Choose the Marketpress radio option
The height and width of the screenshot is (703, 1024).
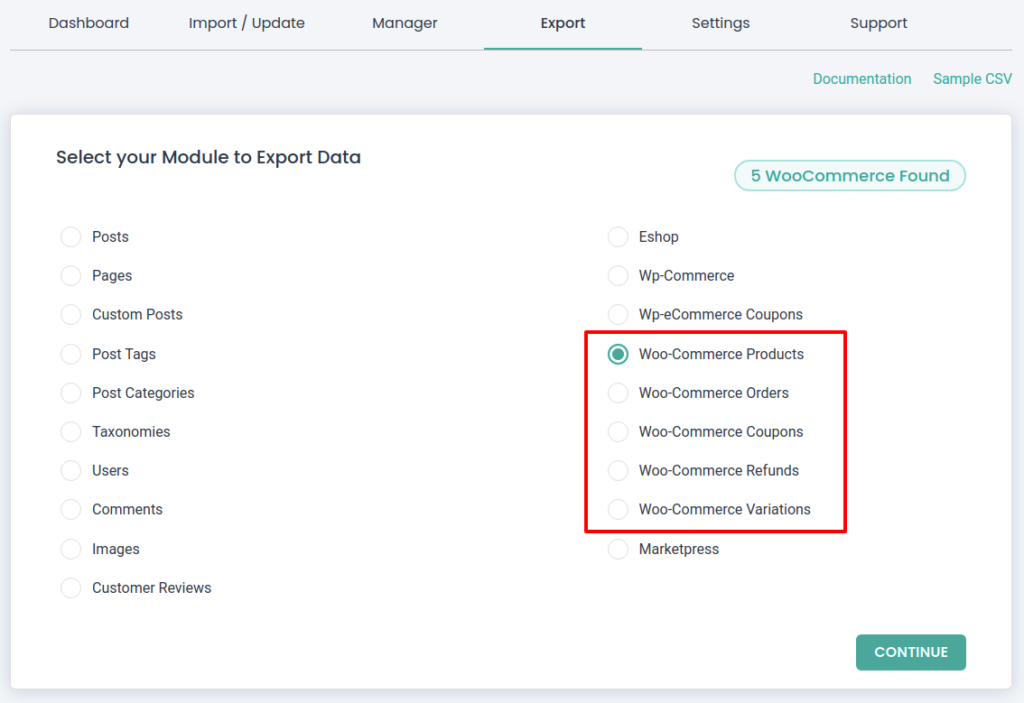click(618, 549)
